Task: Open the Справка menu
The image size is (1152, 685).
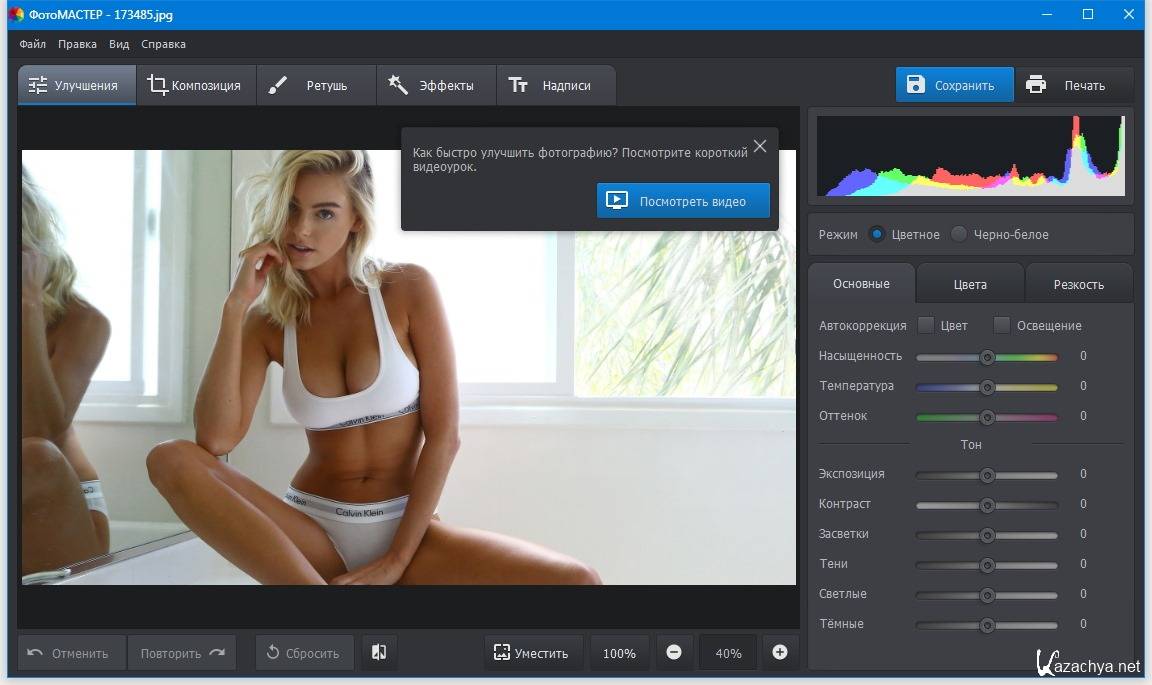Action: click(163, 44)
